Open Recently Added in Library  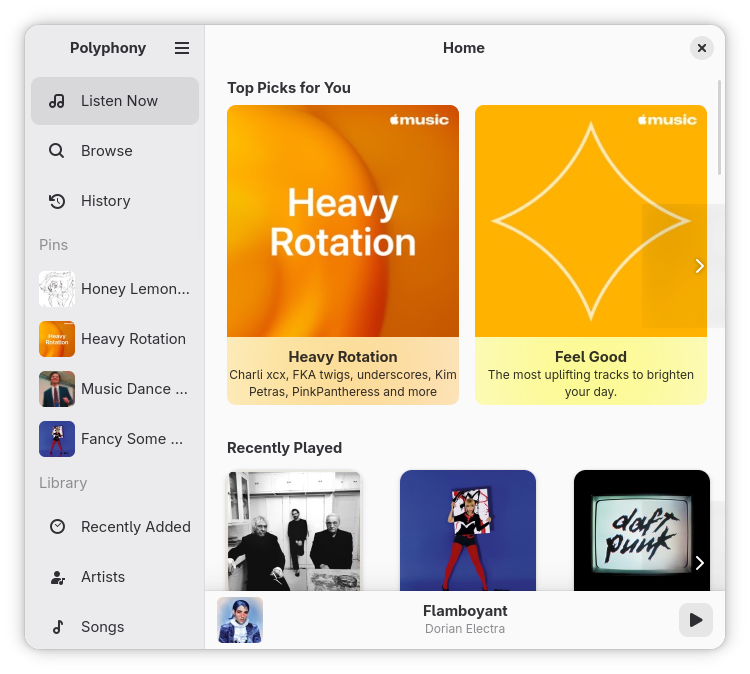(x=115, y=527)
